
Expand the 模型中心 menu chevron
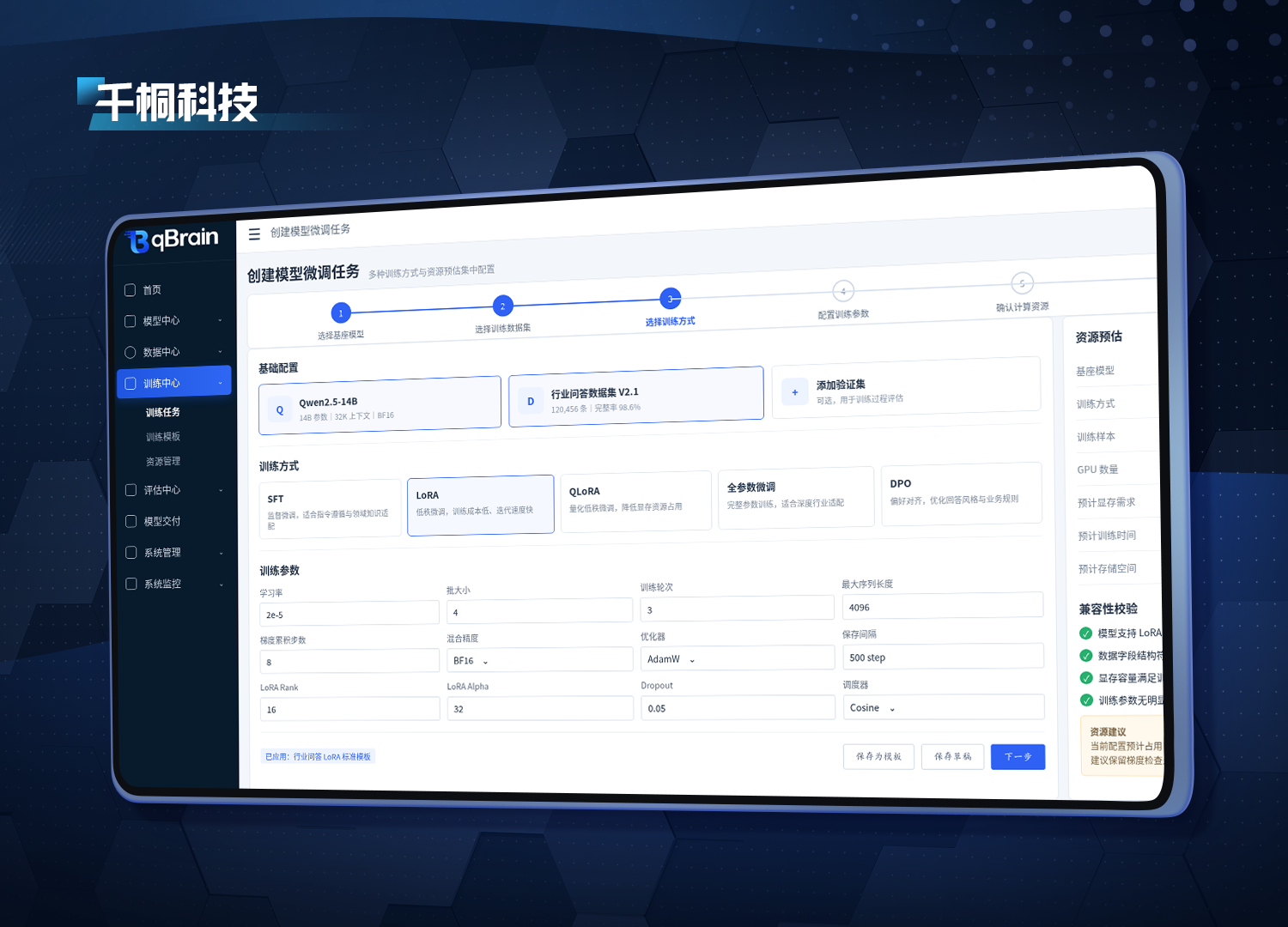[220, 321]
